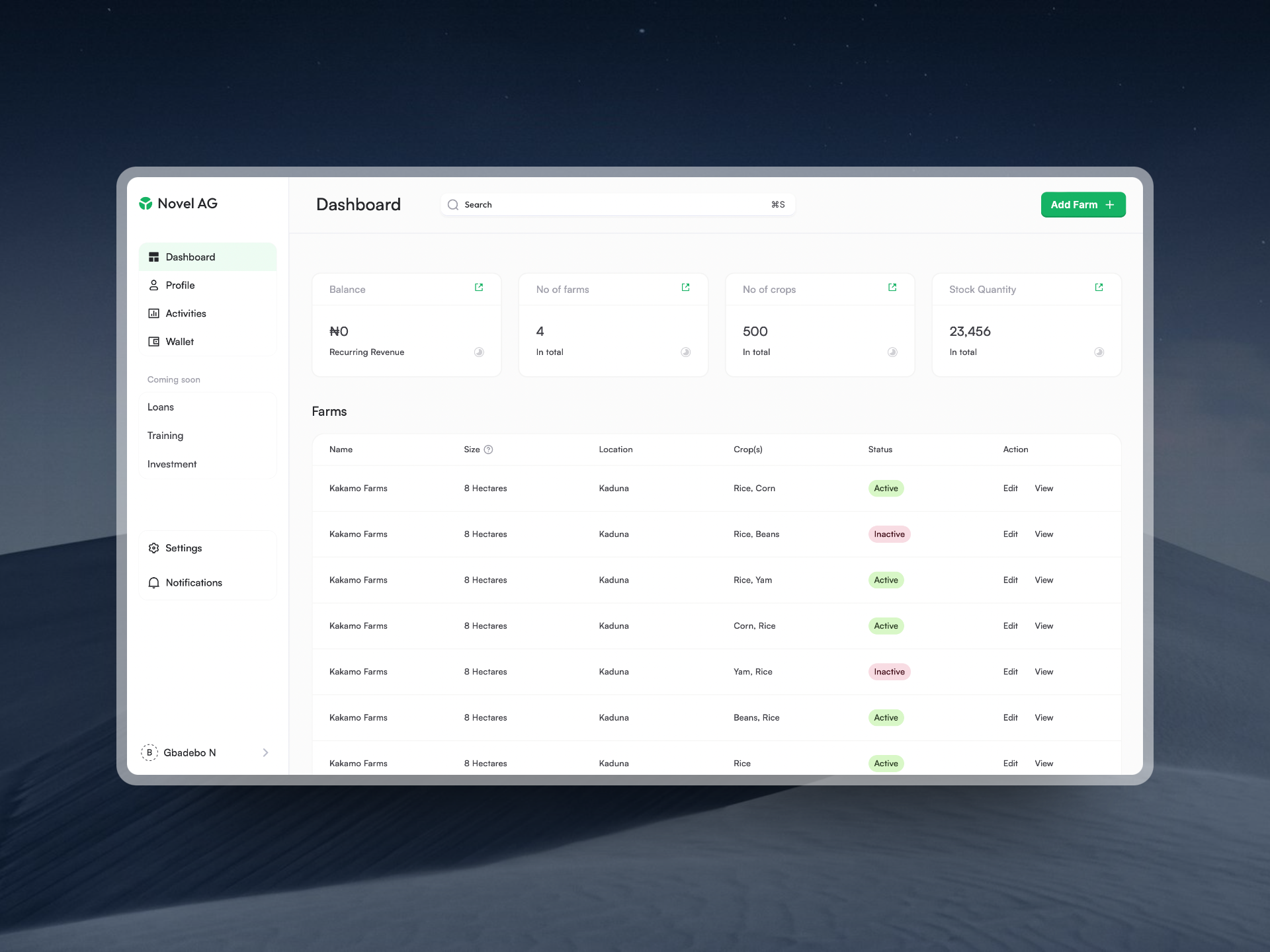The width and height of the screenshot is (1270, 952).
Task: Click the Dashboard grid icon in sidebar
Action: [153, 257]
